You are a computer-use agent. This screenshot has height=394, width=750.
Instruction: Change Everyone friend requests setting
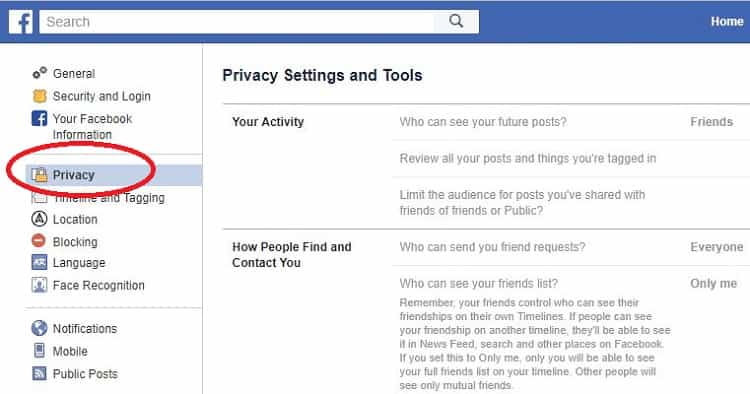[717, 247]
